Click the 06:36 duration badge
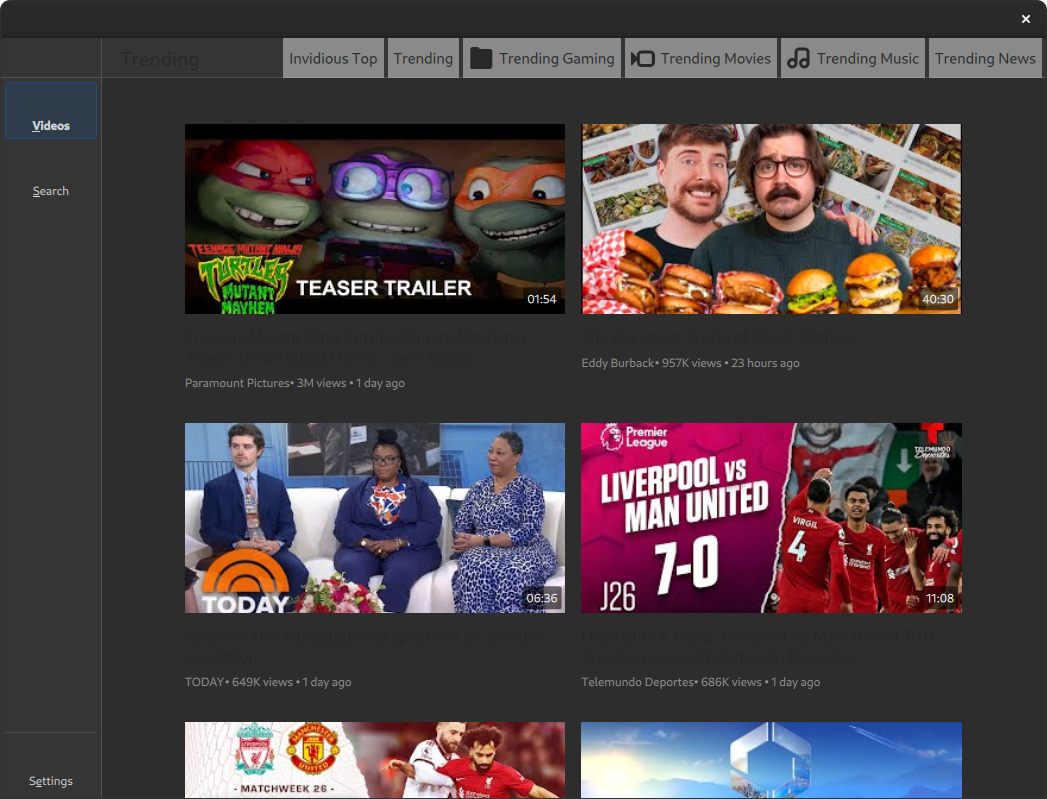Viewport: 1047px width, 799px height. pyautogui.click(x=542, y=598)
